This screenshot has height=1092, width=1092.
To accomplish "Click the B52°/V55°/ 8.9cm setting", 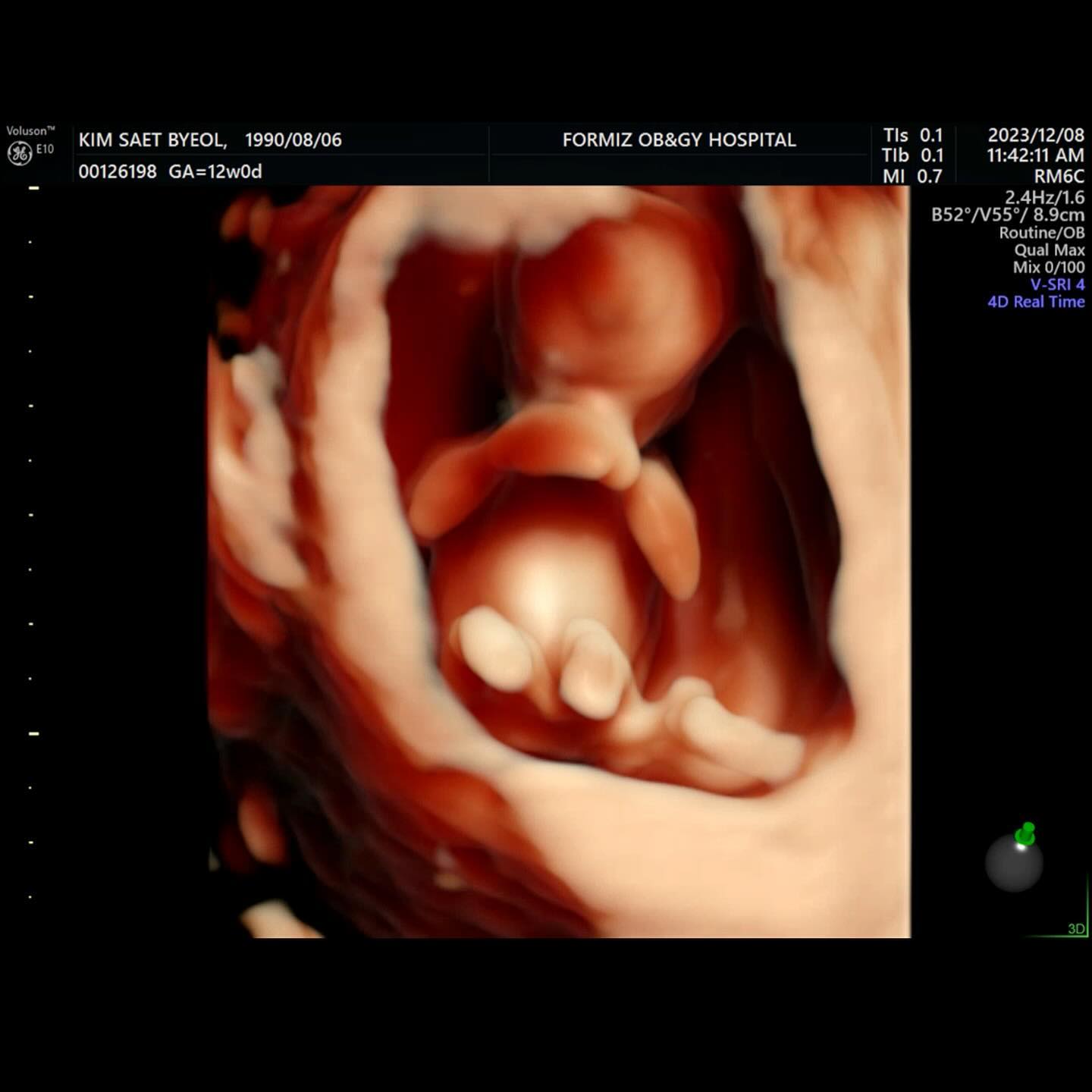I will [x=1008, y=215].
